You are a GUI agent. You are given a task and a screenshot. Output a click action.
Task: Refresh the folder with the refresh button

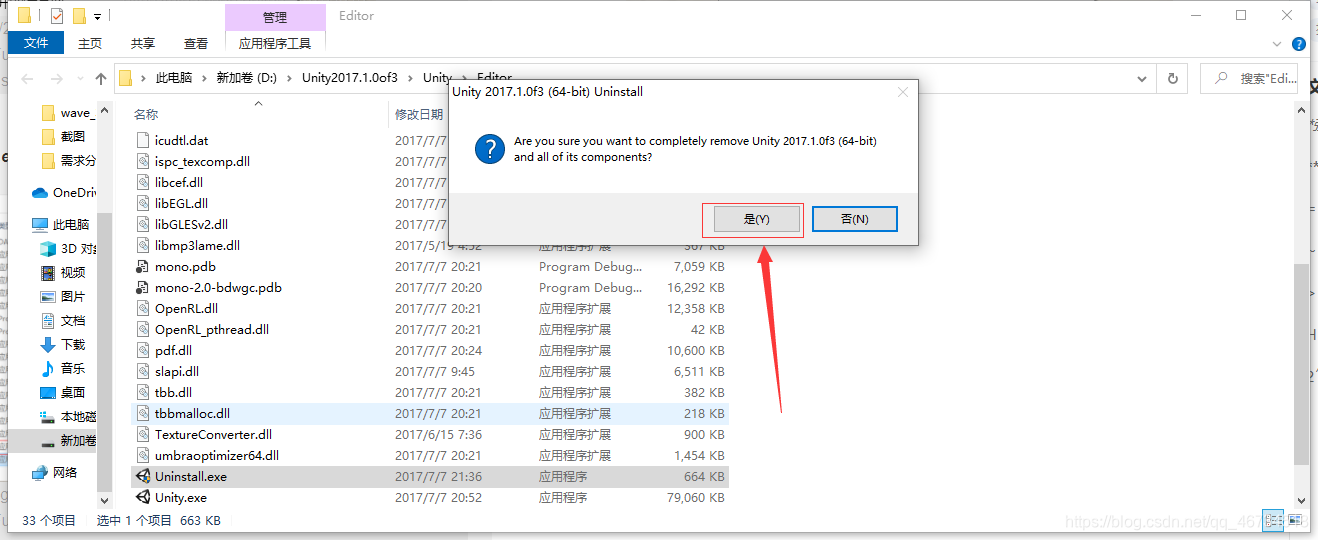tap(1172, 78)
